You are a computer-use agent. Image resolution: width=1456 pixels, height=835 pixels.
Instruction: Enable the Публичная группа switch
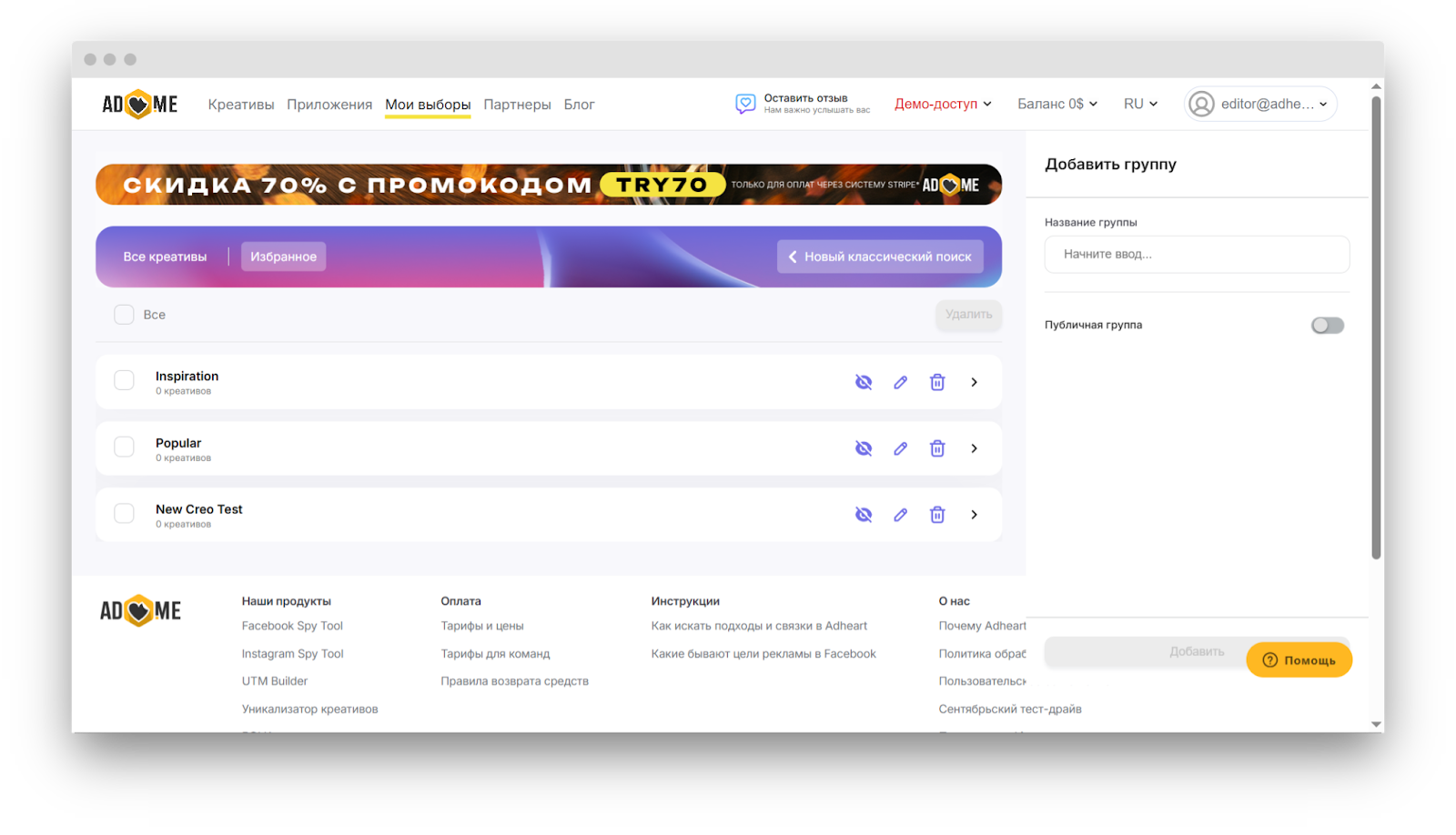tap(1327, 325)
